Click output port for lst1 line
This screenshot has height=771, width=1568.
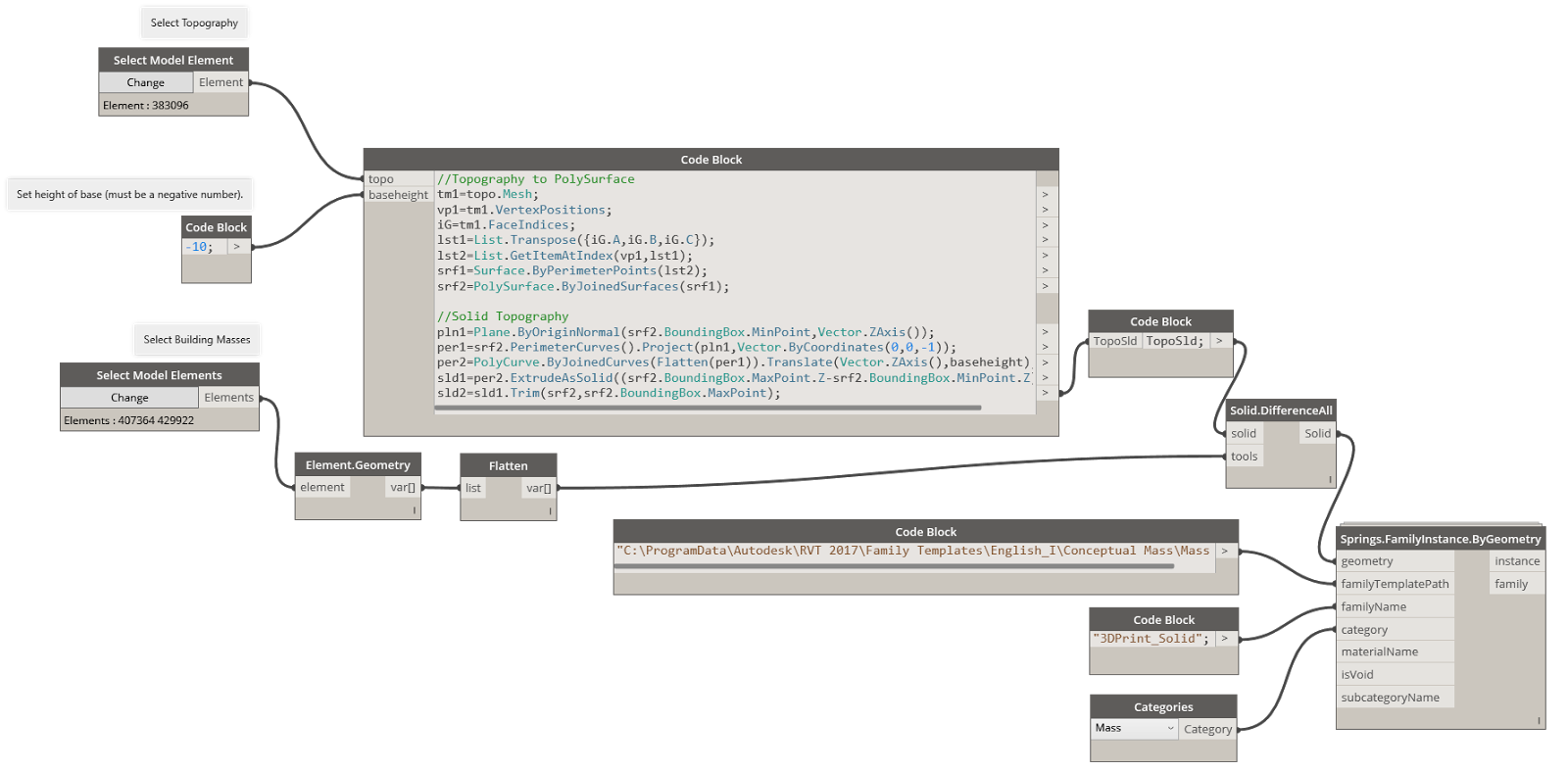pyautogui.click(x=1046, y=240)
